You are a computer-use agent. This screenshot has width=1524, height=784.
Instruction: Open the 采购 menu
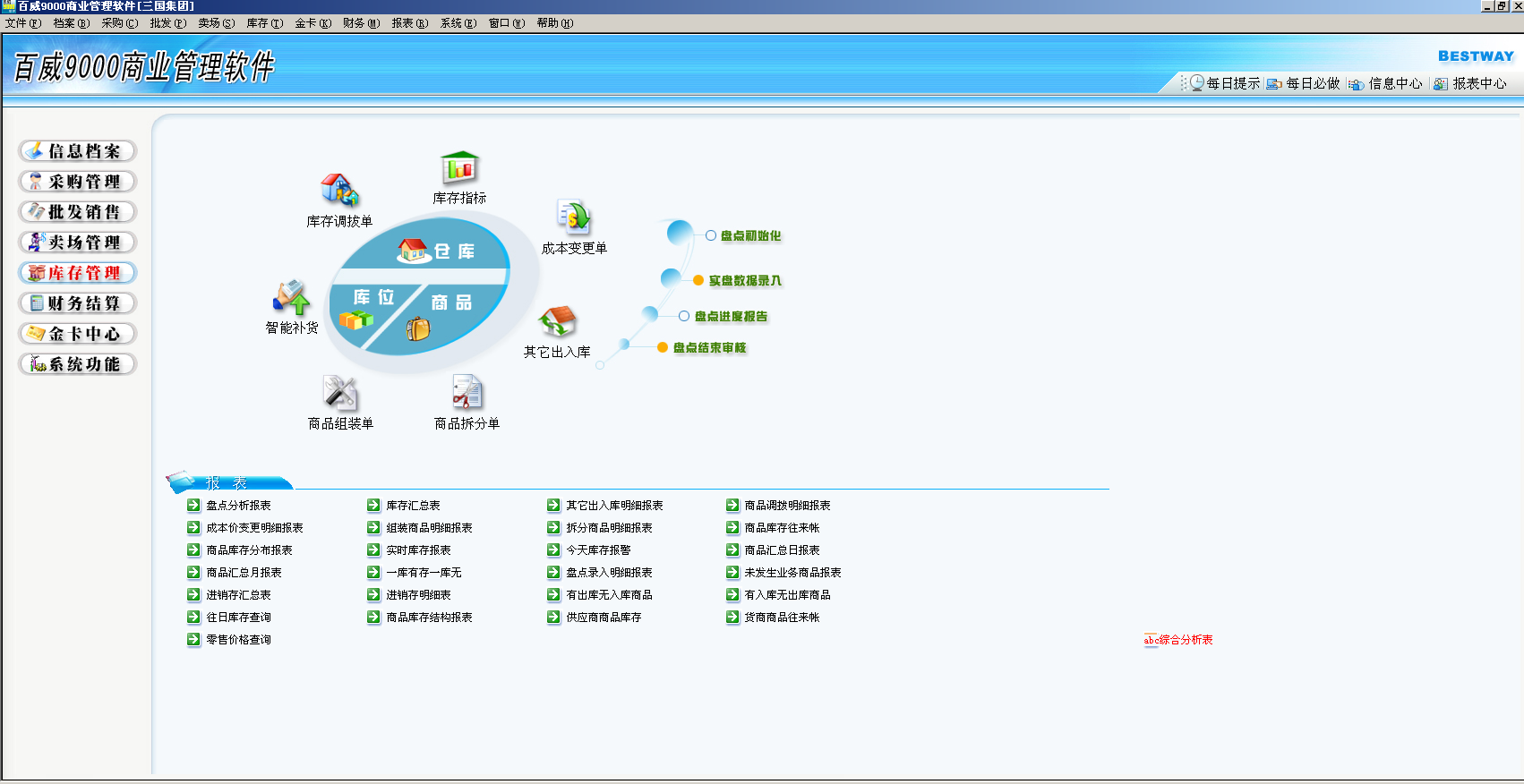pos(120,23)
